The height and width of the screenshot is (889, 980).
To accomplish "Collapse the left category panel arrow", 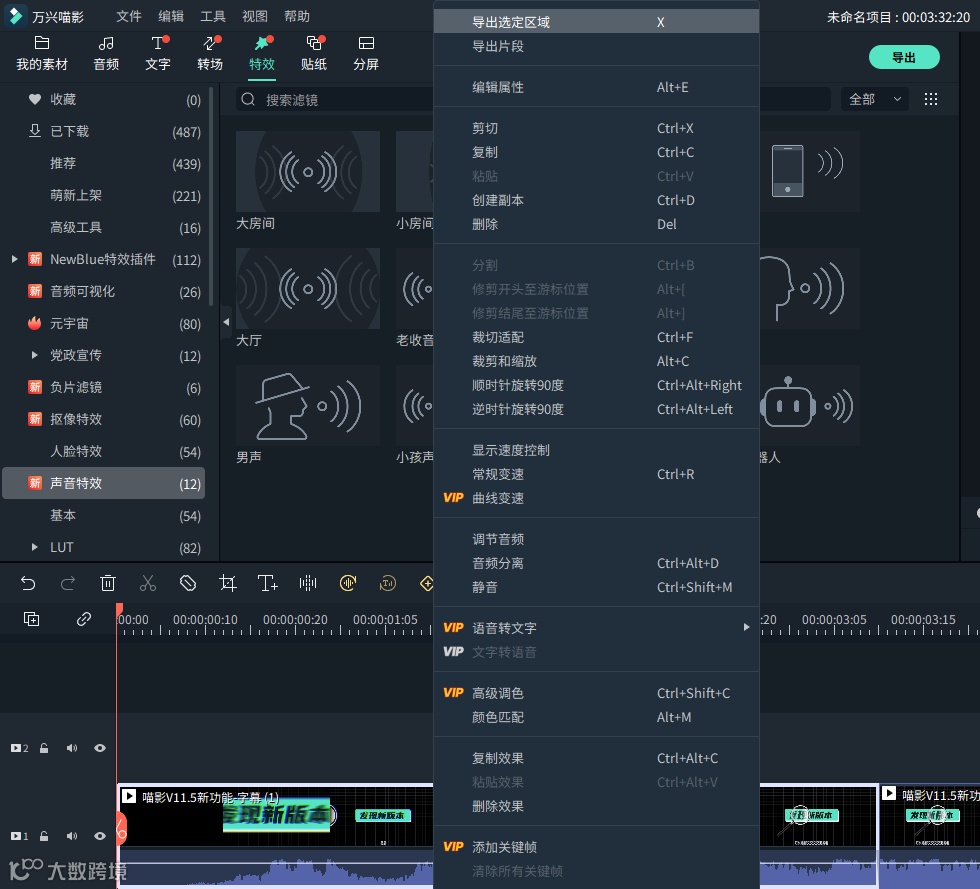I will tap(226, 322).
